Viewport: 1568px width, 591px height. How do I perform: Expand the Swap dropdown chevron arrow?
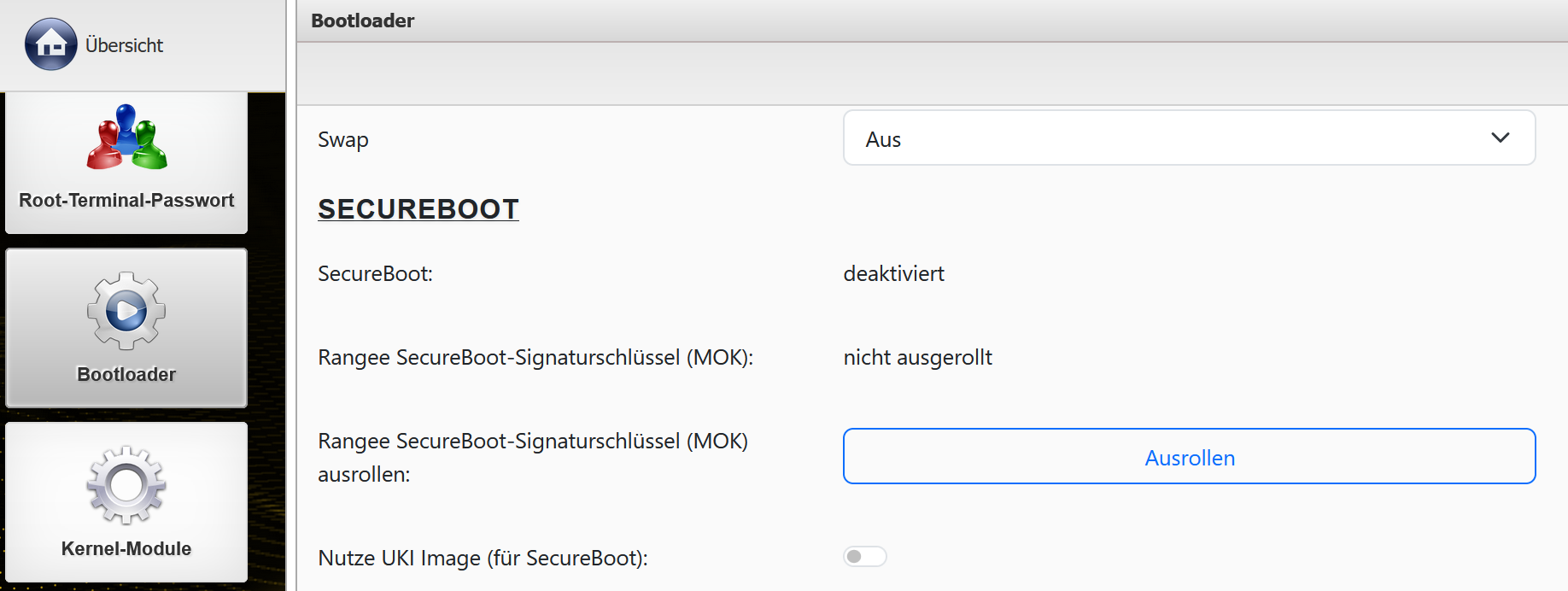1500,138
